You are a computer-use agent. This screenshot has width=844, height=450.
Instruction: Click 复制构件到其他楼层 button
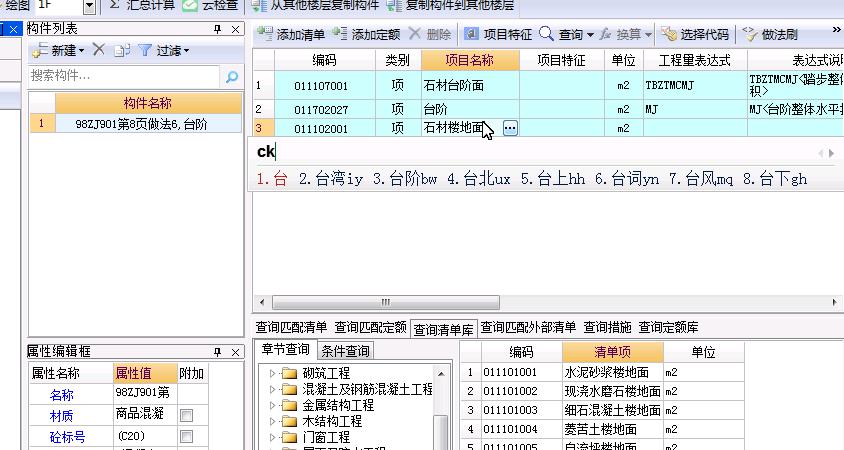pyautogui.click(x=451, y=5)
